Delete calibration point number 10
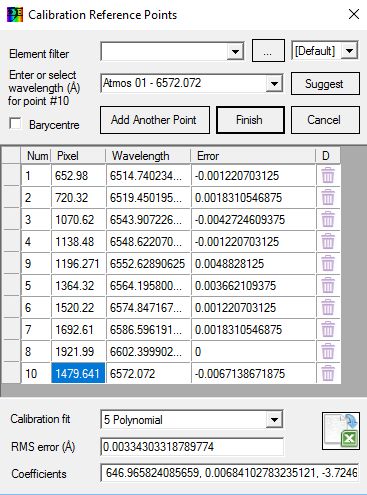367x495 pixels. (328, 373)
